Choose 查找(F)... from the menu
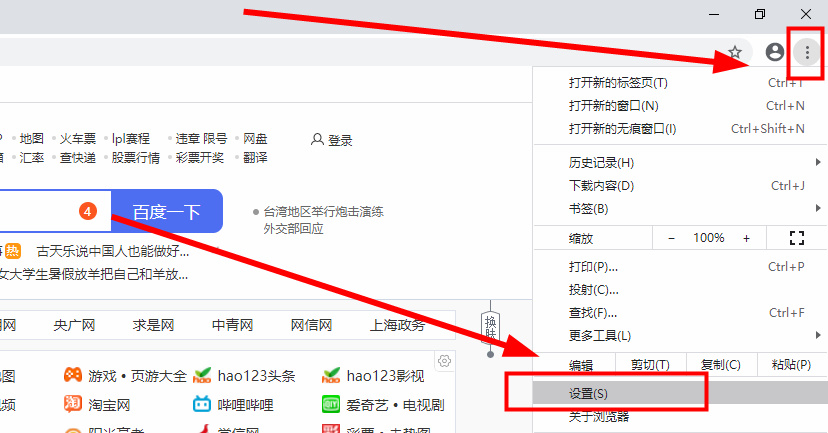The height and width of the screenshot is (433, 828). 680,313
